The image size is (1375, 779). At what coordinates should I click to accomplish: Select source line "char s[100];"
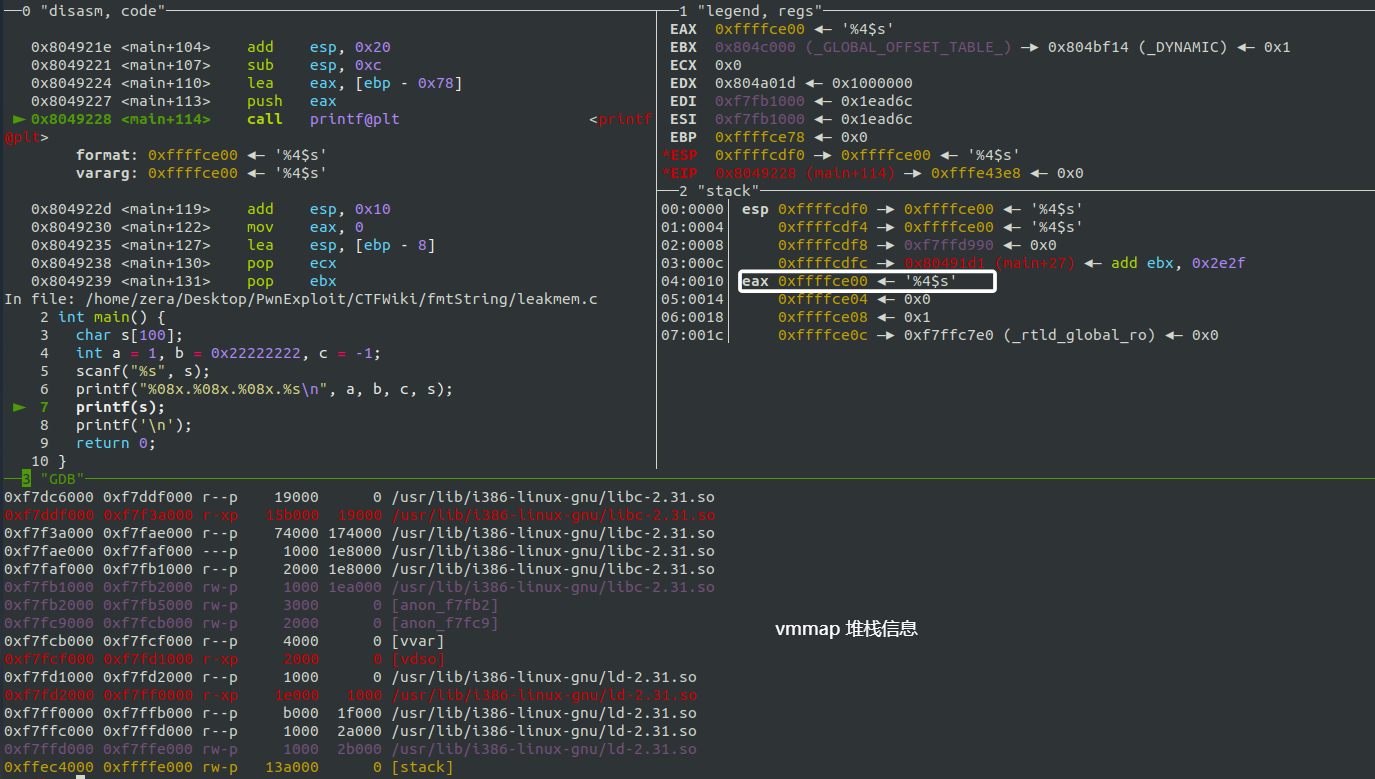(x=130, y=335)
